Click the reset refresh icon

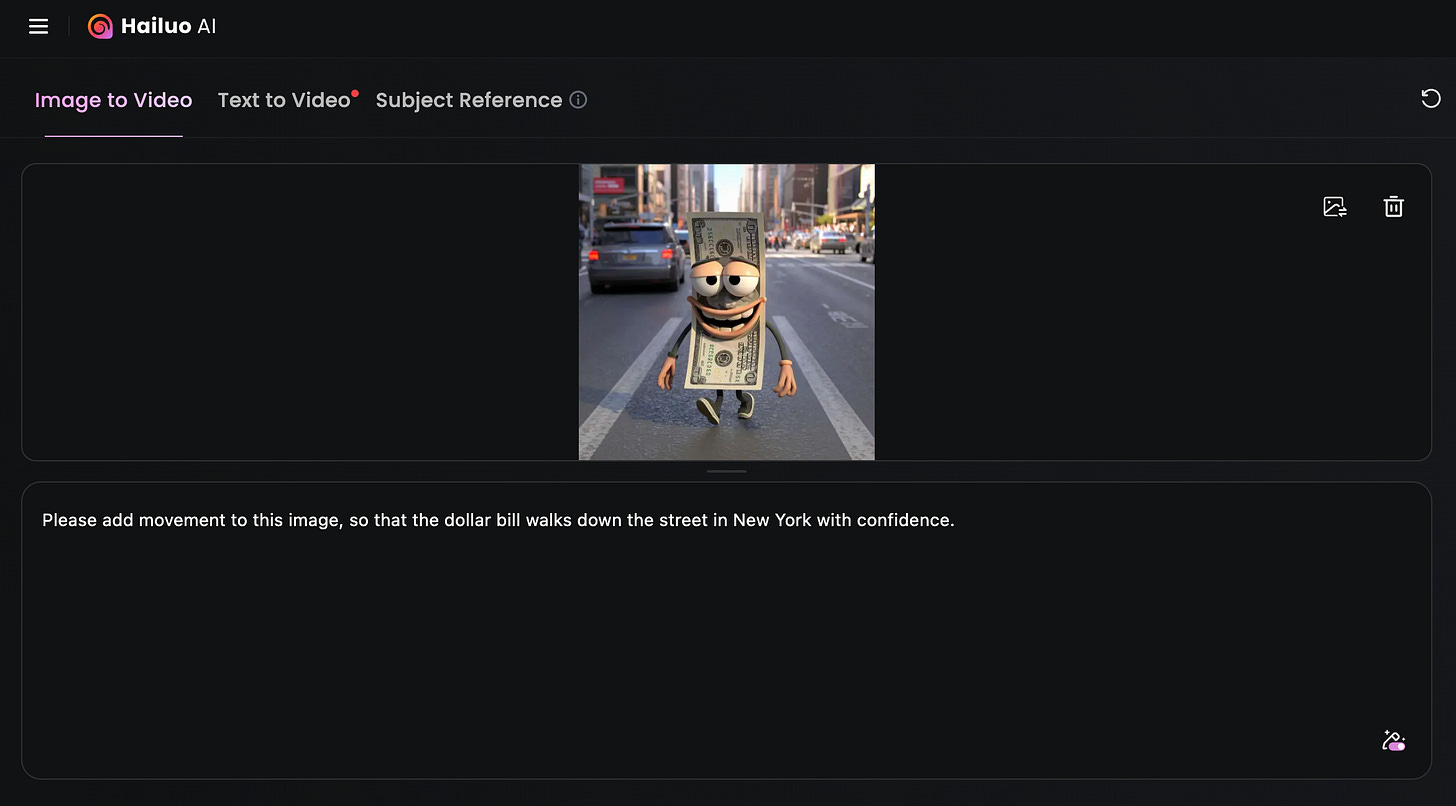click(x=1431, y=98)
